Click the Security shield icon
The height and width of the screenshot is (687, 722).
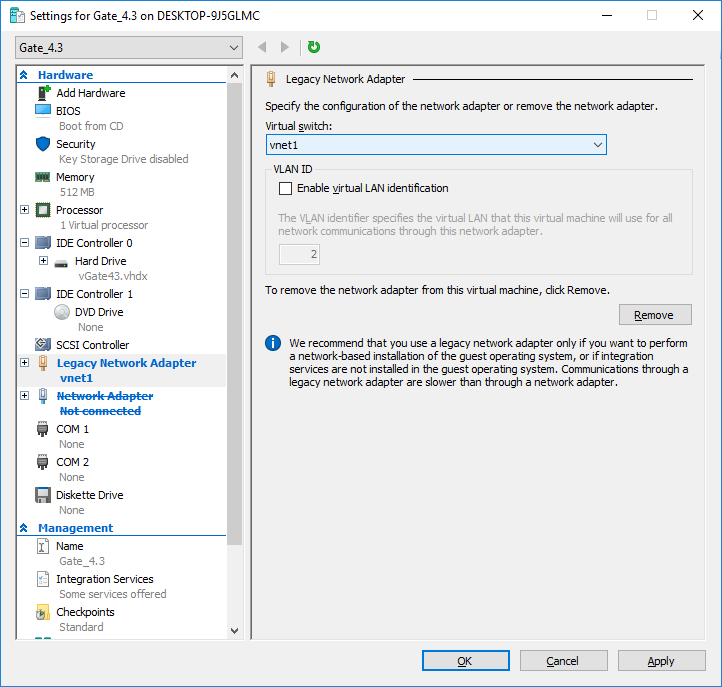pos(43,144)
